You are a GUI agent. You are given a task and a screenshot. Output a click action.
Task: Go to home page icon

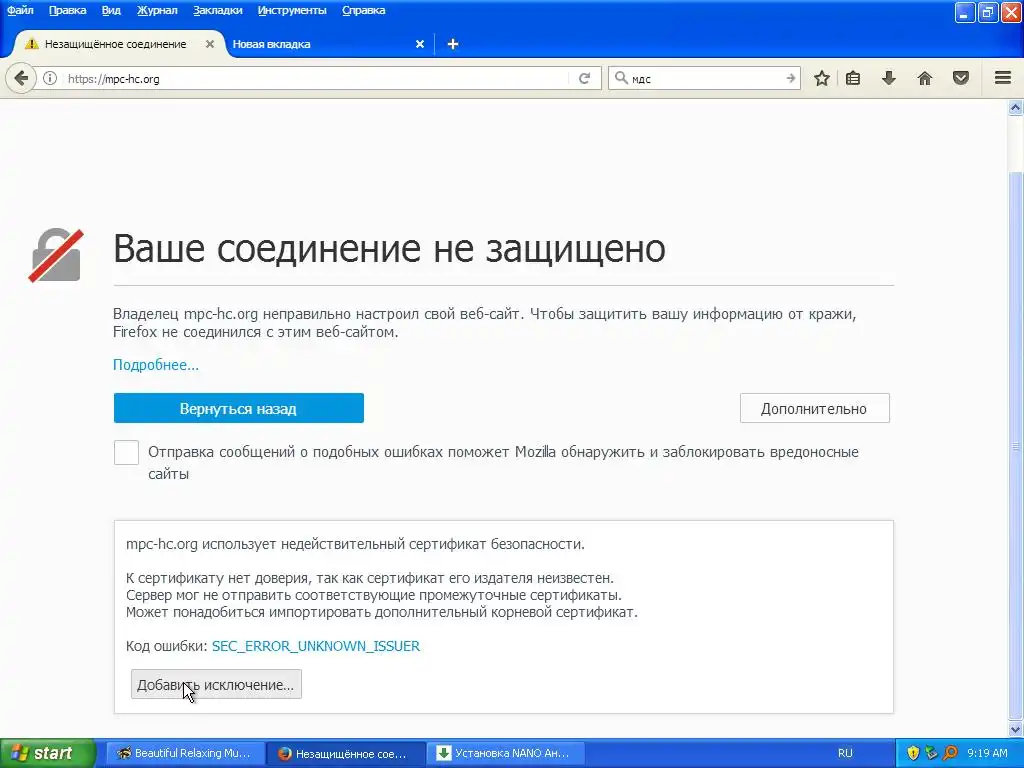pyautogui.click(x=925, y=78)
